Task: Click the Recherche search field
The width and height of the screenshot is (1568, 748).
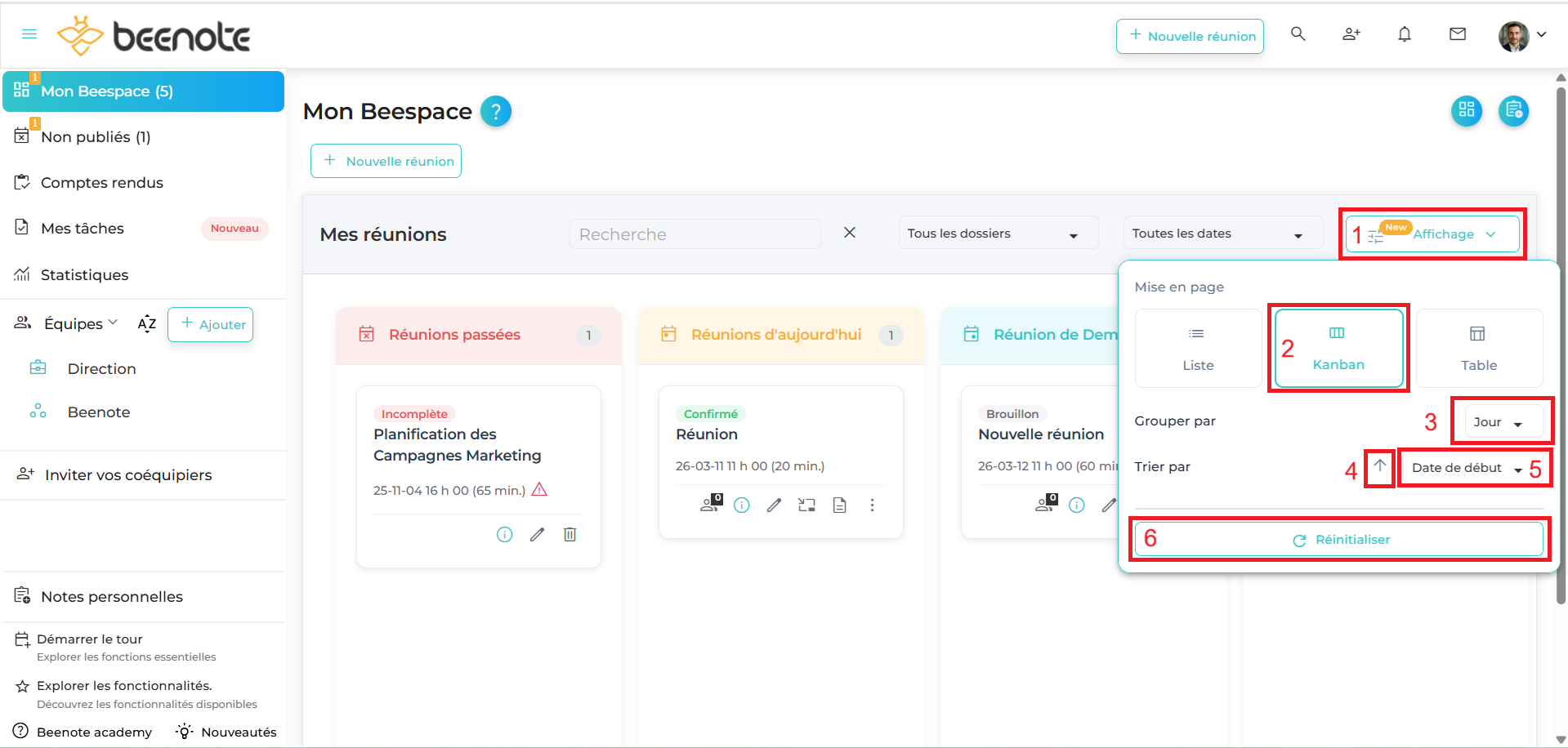Action: (695, 234)
